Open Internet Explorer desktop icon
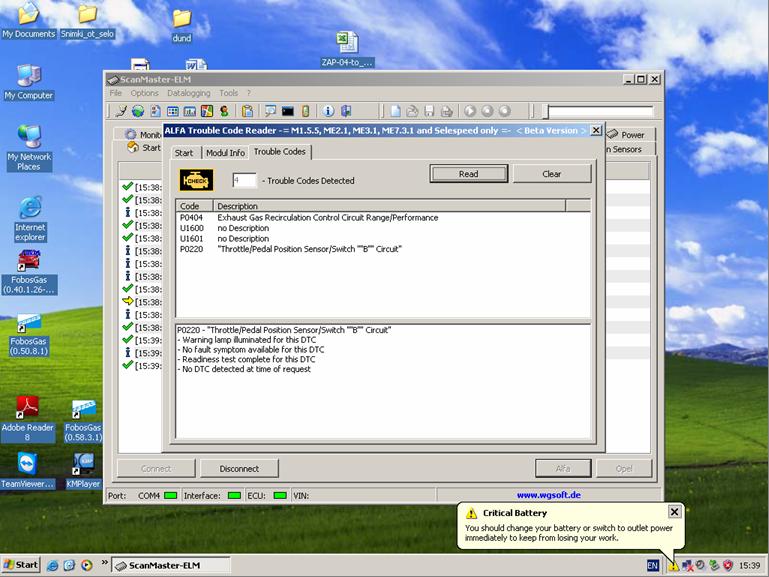Screen dimensions: 769x577 (x=29, y=209)
